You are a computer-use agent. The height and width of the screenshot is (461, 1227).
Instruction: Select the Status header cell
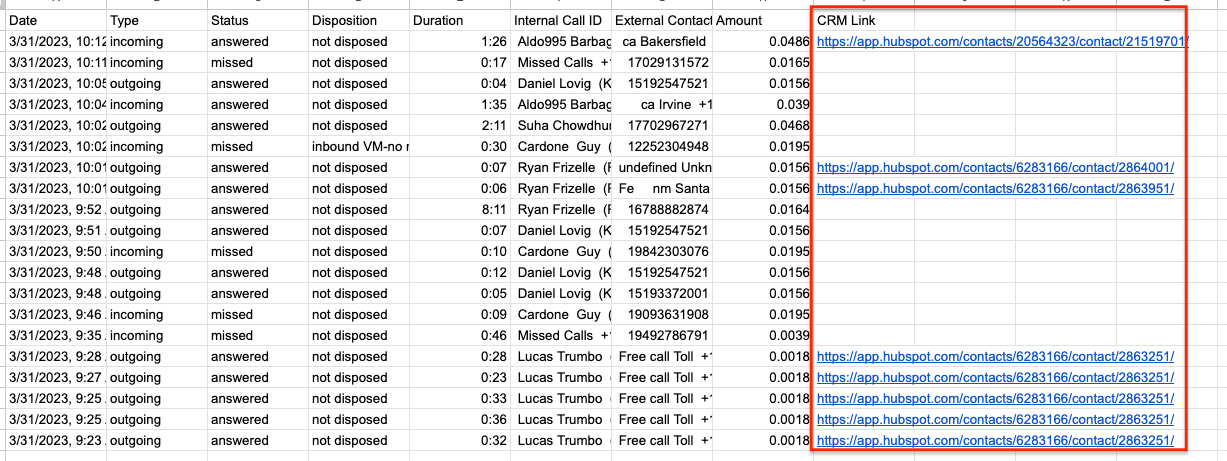tap(257, 21)
